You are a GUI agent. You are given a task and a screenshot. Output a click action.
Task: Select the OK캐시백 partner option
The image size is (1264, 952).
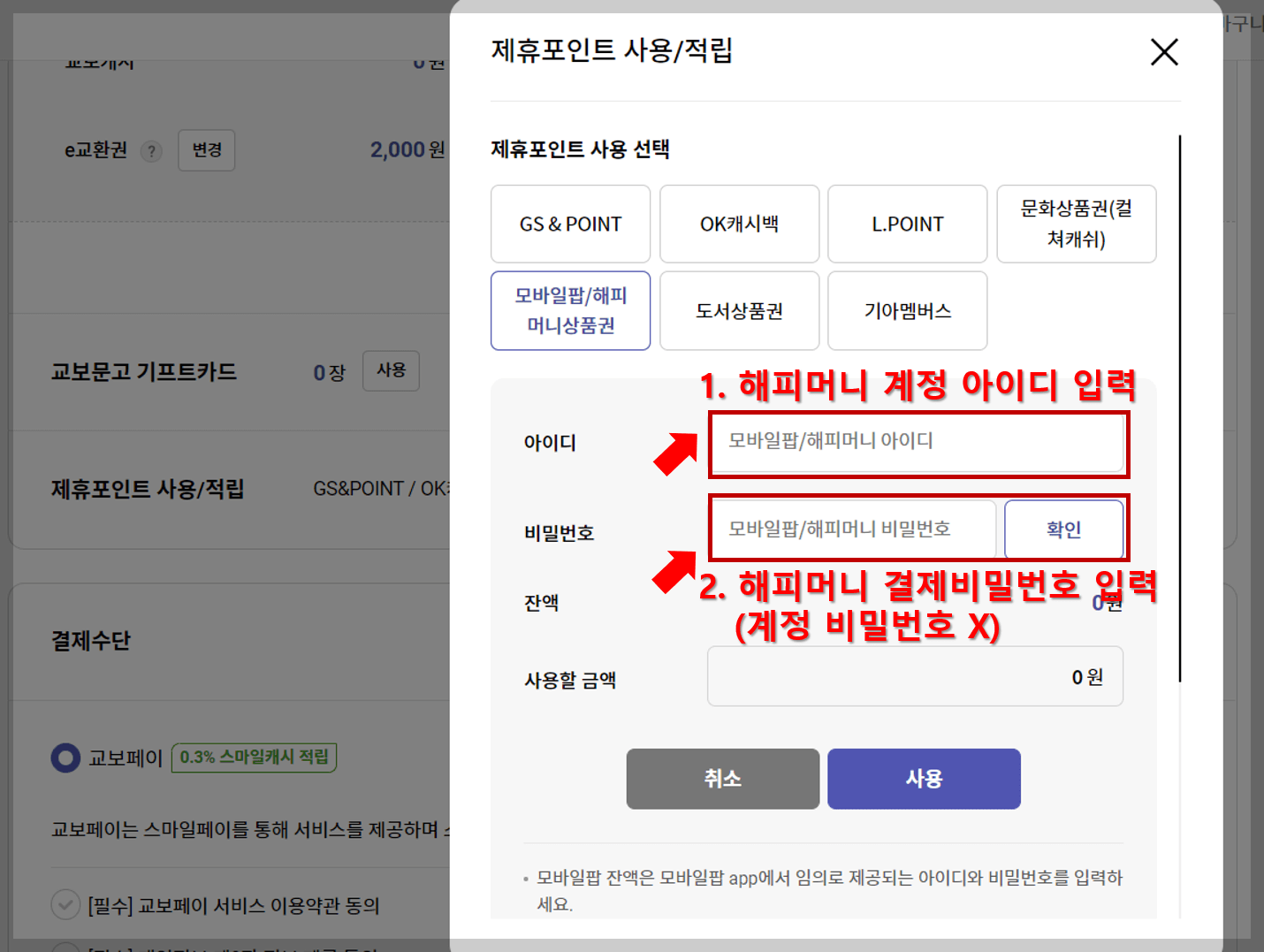pos(739,224)
